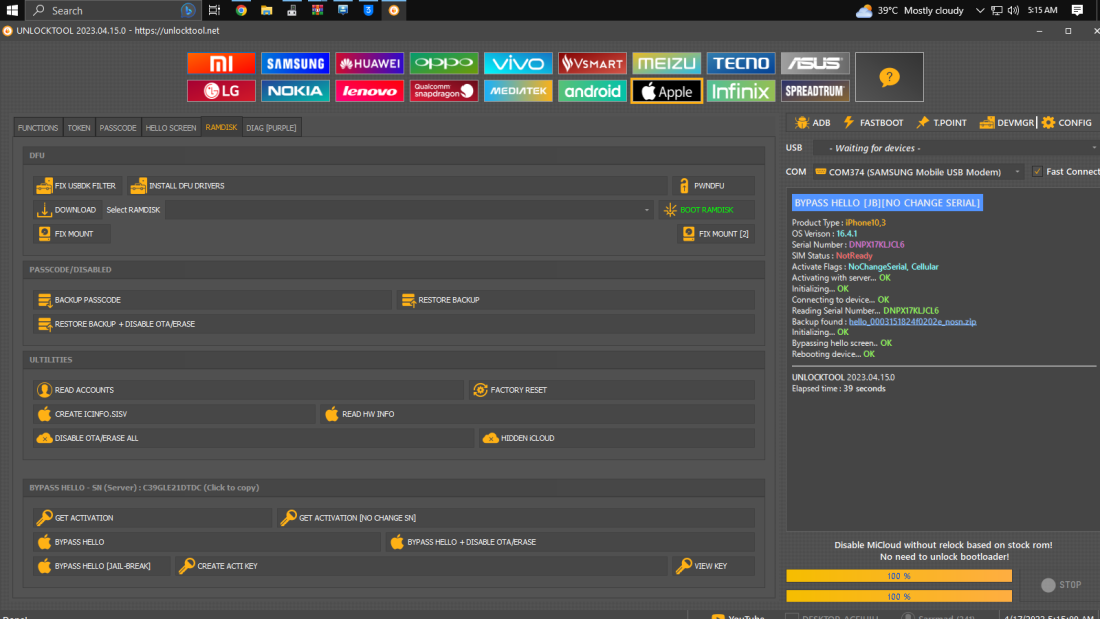Switch to the FUNCTIONS tab
Image resolution: width=1100 pixels, height=619 pixels.
pos(38,128)
